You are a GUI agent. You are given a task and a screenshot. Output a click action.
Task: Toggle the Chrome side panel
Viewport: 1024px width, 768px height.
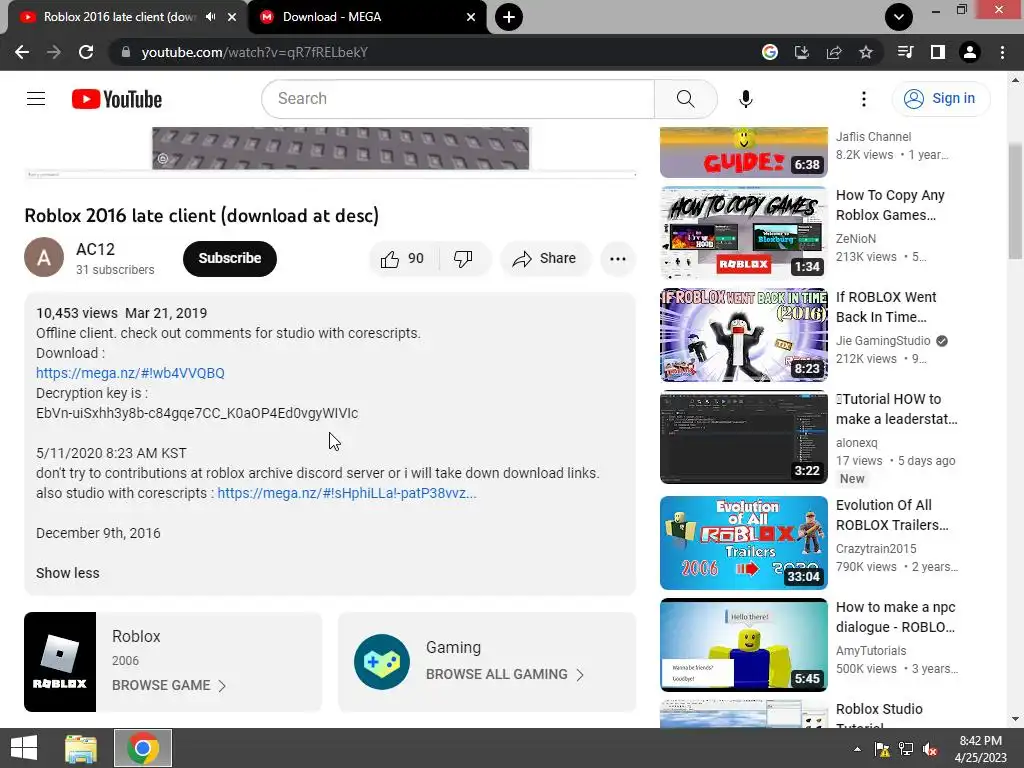coord(938,52)
